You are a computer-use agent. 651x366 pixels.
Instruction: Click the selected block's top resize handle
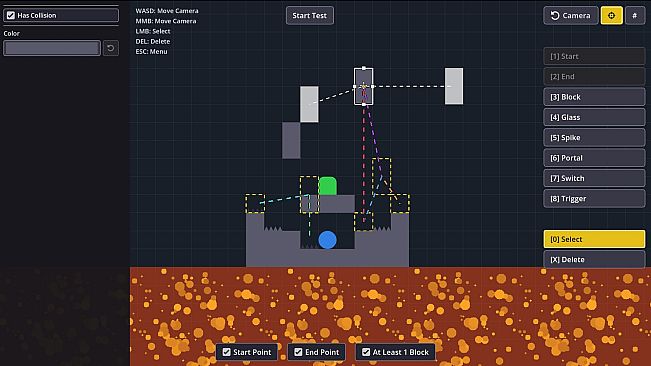pyautogui.click(x=364, y=68)
